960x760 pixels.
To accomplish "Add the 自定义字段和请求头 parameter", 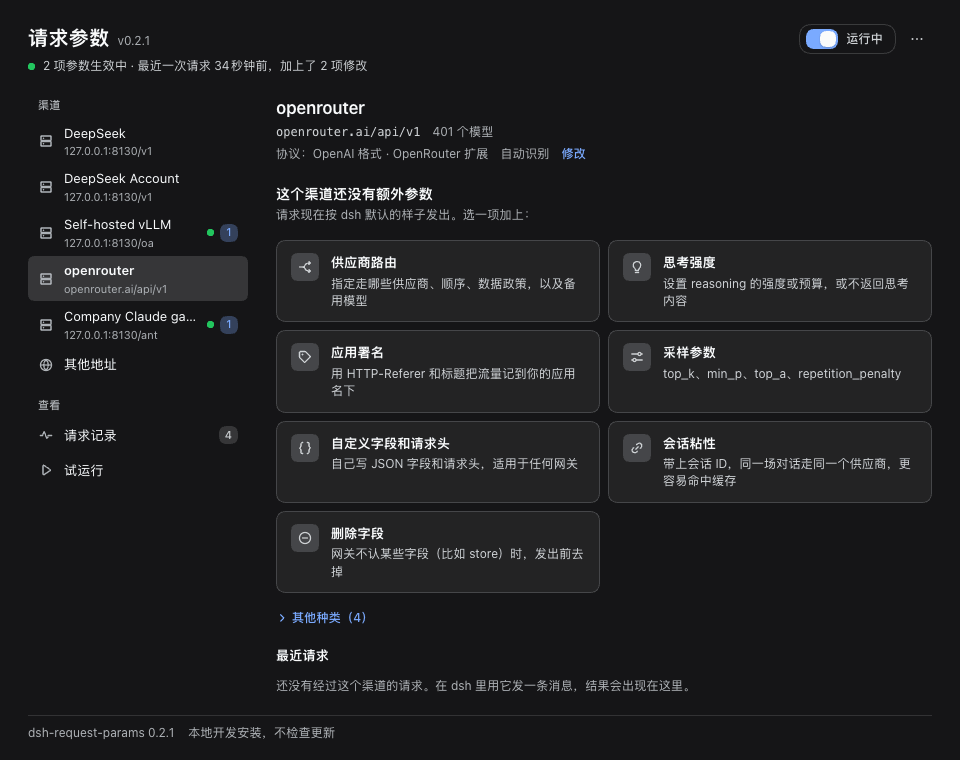I will 438,462.
